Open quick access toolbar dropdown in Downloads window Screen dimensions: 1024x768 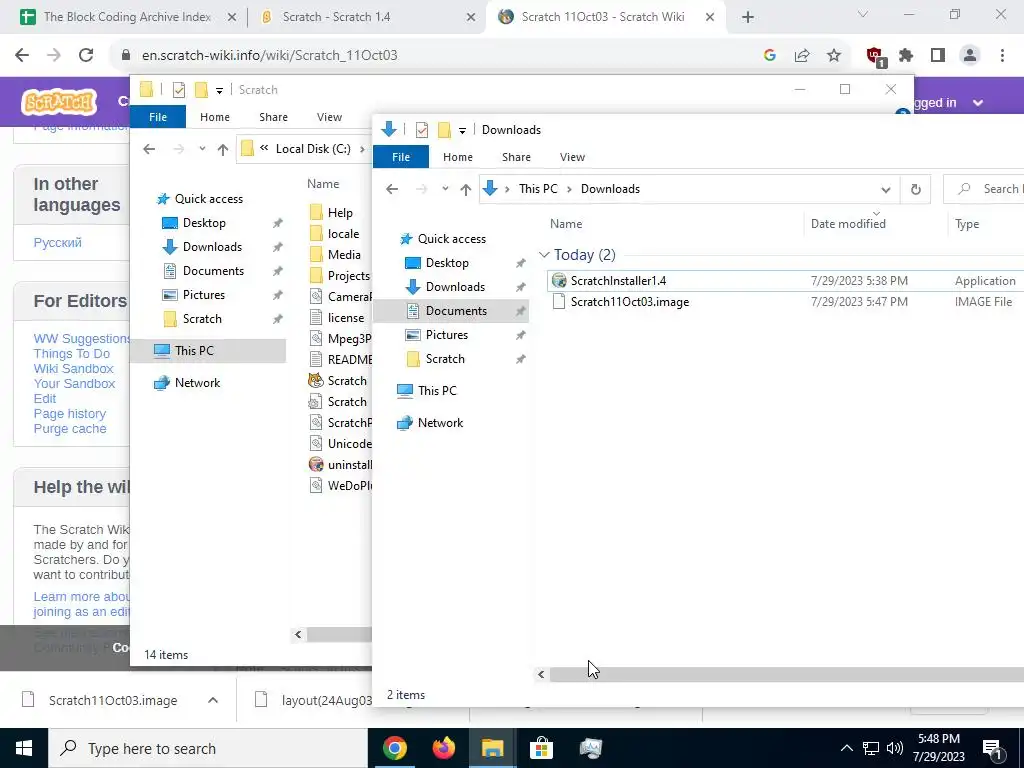point(462,131)
